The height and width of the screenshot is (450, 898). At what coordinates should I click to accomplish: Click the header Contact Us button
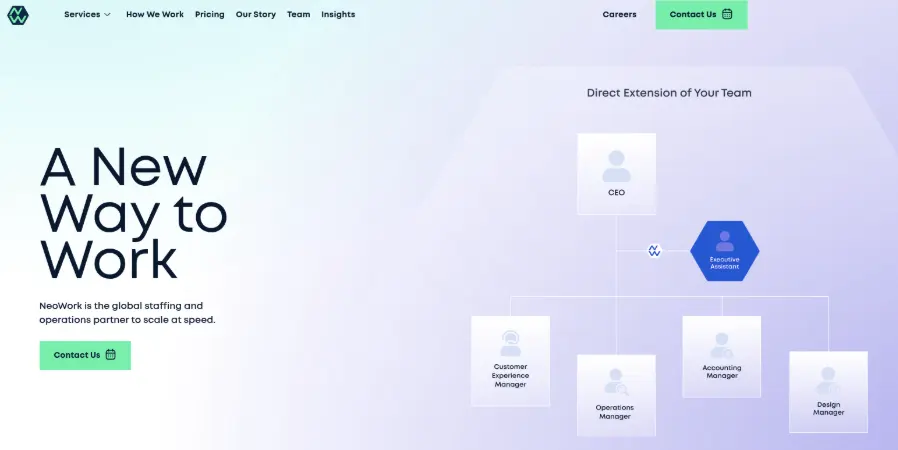pos(701,14)
